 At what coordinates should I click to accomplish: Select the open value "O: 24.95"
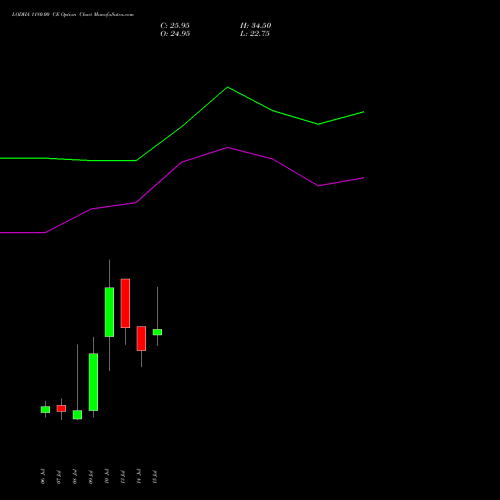coord(175,34)
